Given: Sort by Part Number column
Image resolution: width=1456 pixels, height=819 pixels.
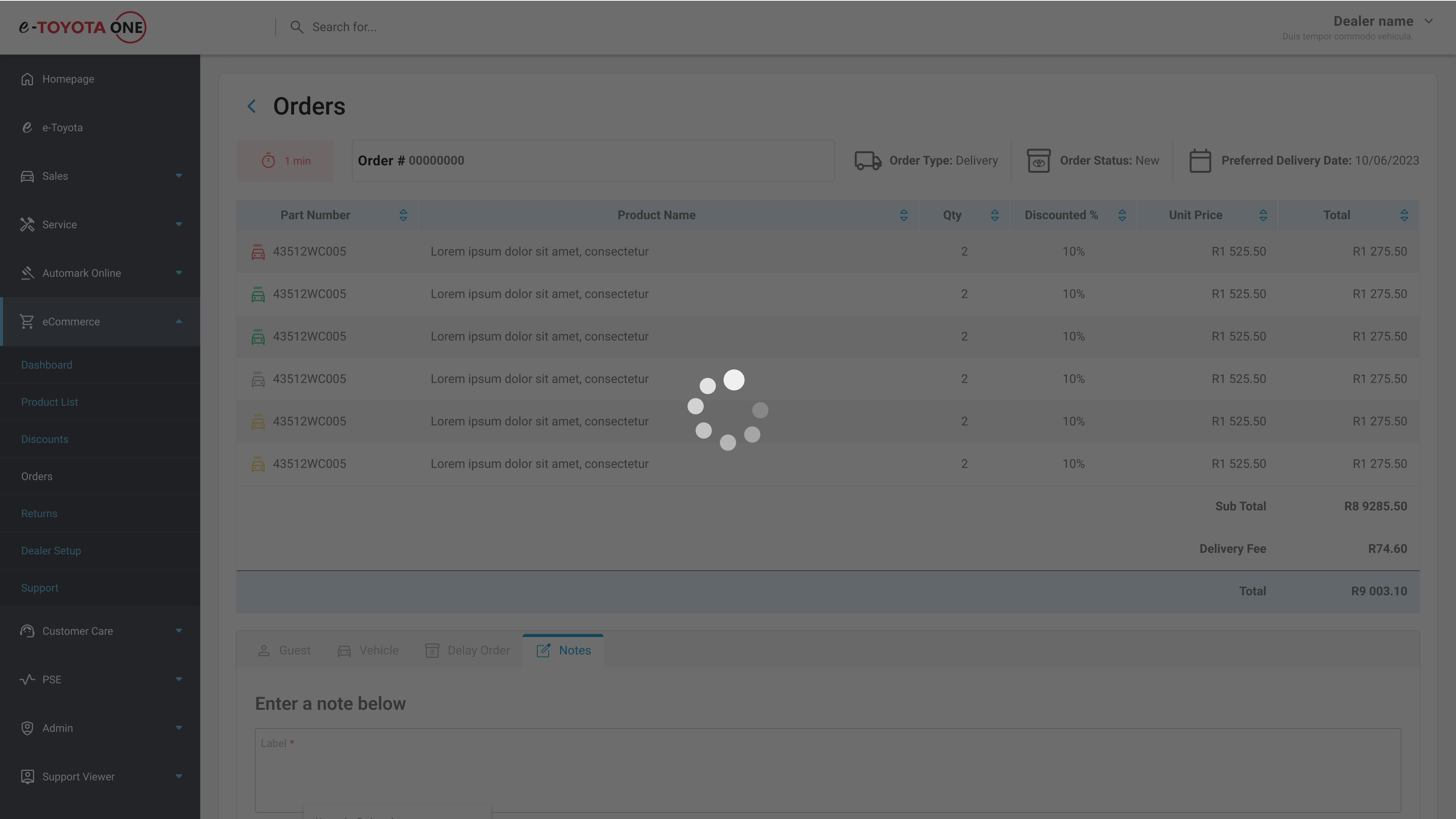Looking at the screenshot, I should 403,215.
